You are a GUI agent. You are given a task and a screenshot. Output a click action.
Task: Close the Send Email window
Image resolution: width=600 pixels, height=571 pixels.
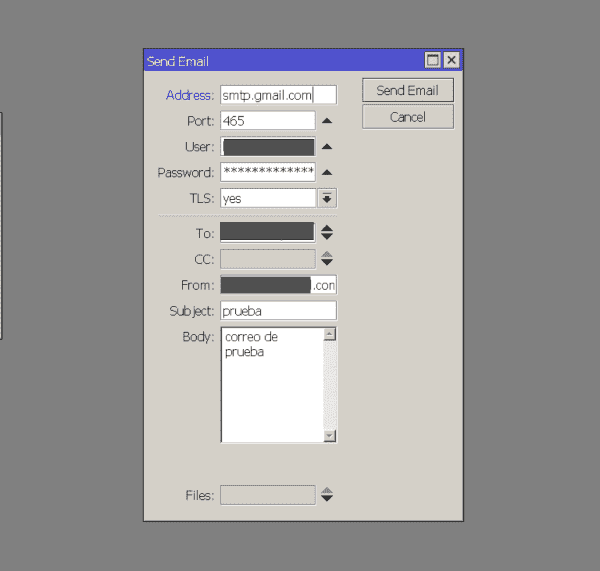click(452, 60)
